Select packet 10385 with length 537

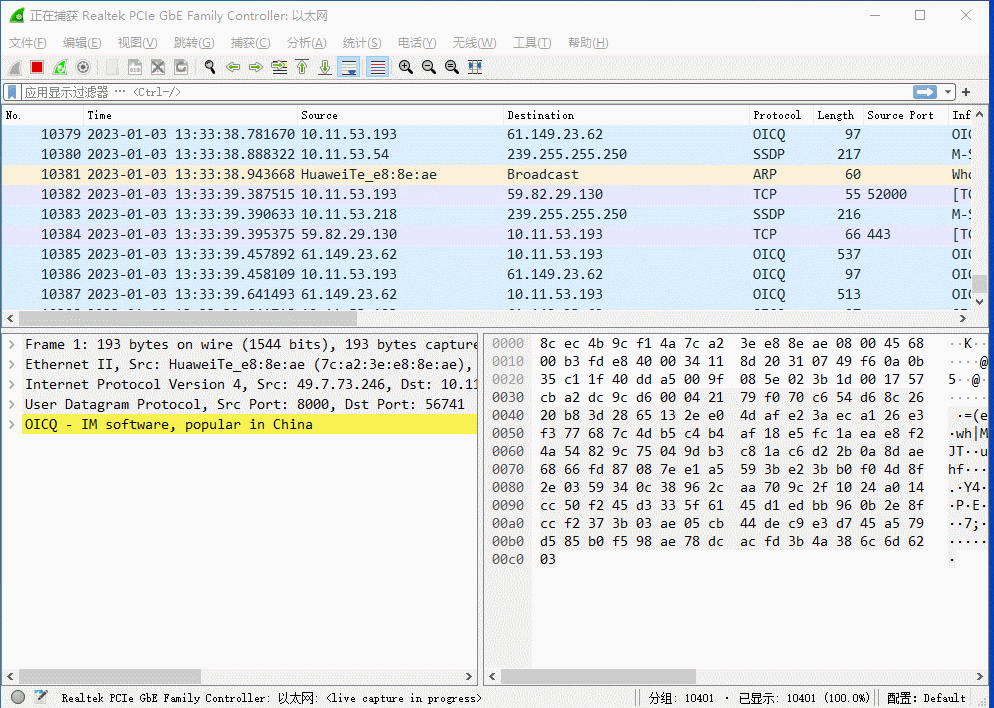(x=487, y=254)
